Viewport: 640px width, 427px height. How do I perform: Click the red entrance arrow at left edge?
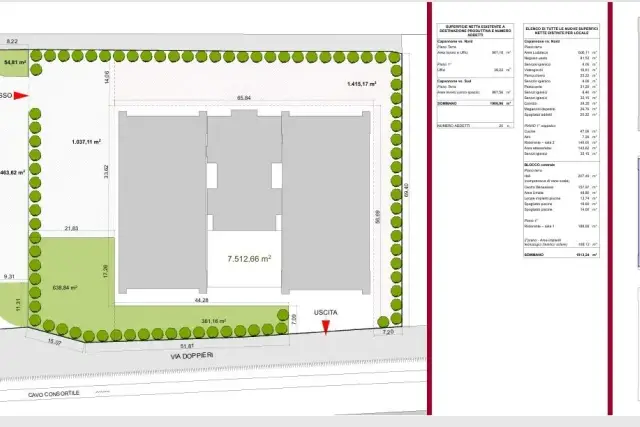pyautogui.click(x=20, y=96)
